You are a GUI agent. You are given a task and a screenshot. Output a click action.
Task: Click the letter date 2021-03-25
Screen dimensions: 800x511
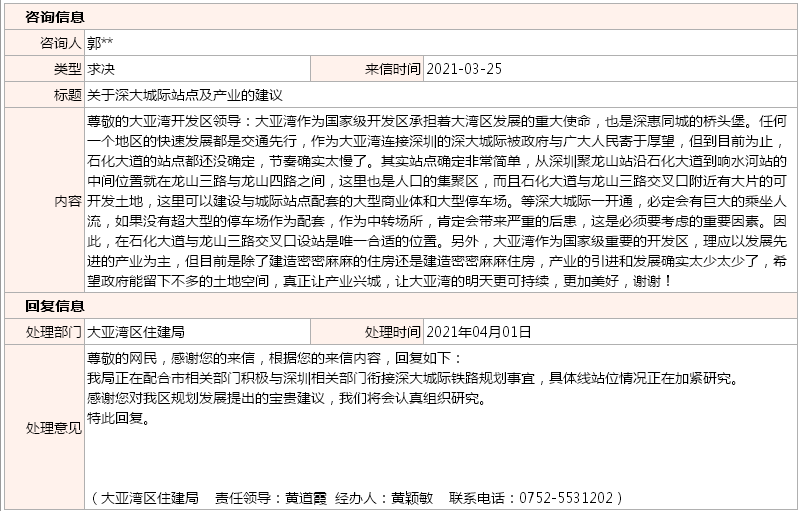(x=464, y=70)
